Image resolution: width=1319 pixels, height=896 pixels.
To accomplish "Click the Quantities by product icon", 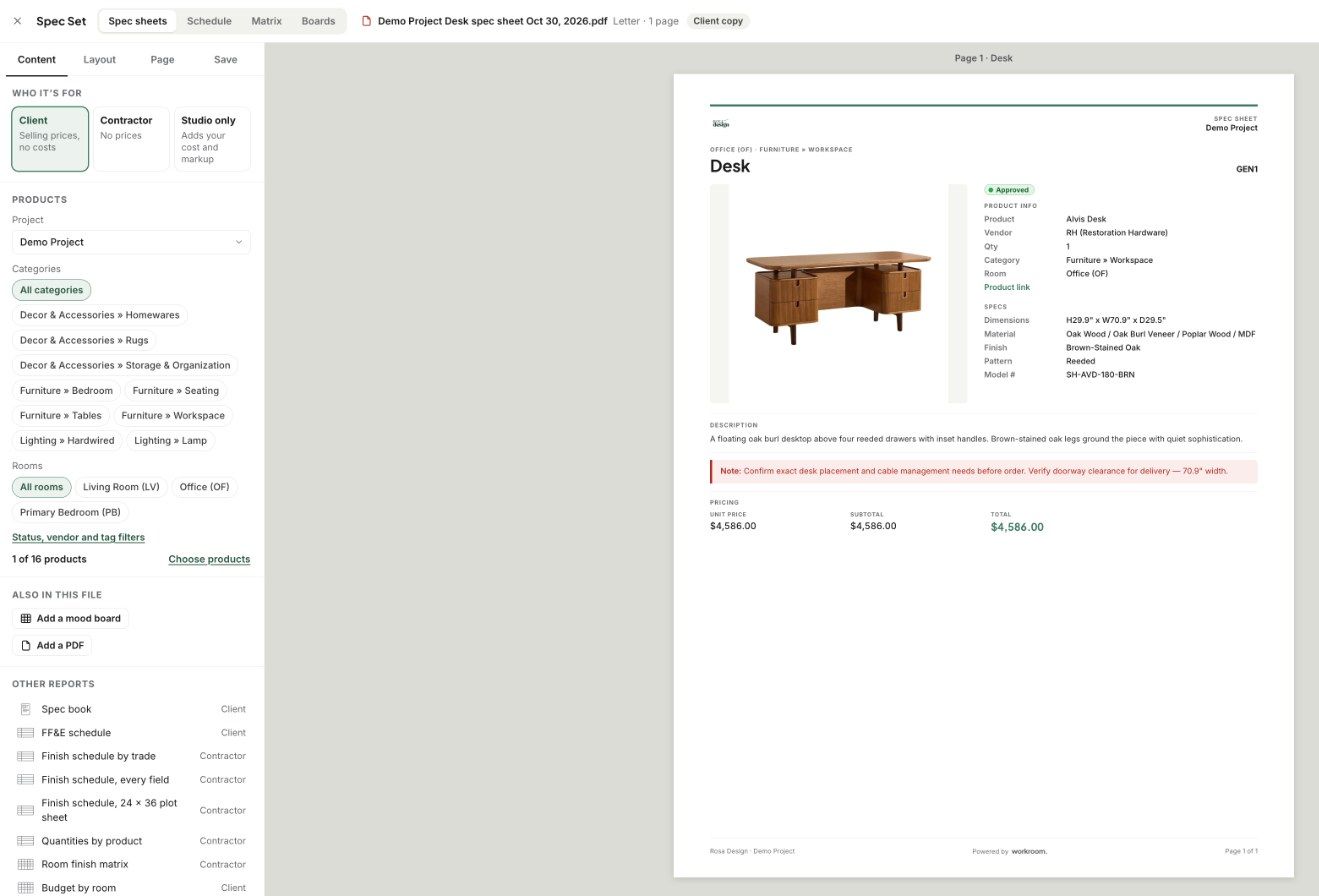I will (26, 841).
